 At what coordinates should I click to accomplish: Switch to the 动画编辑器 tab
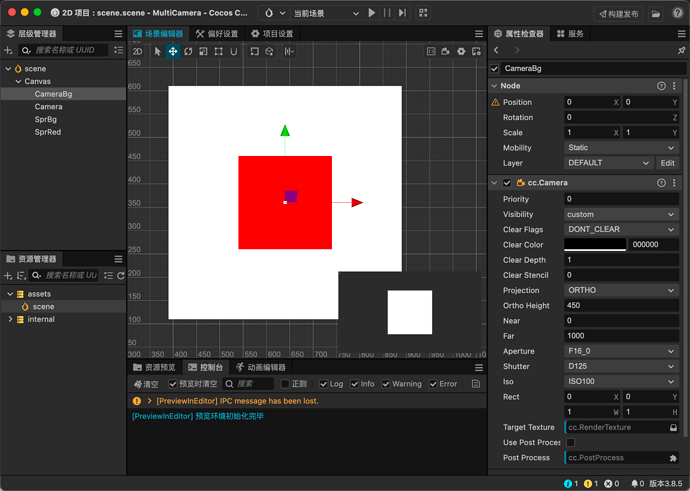(261, 367)
